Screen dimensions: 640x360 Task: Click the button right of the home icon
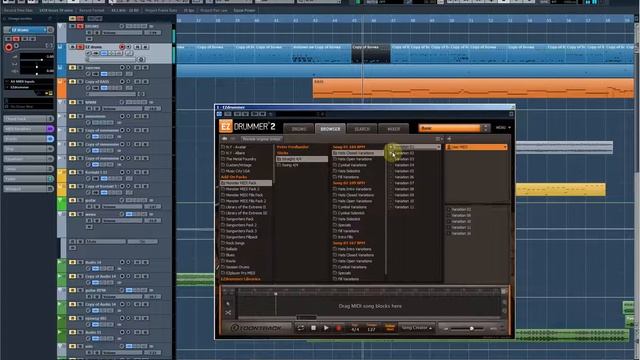[233, 139]
